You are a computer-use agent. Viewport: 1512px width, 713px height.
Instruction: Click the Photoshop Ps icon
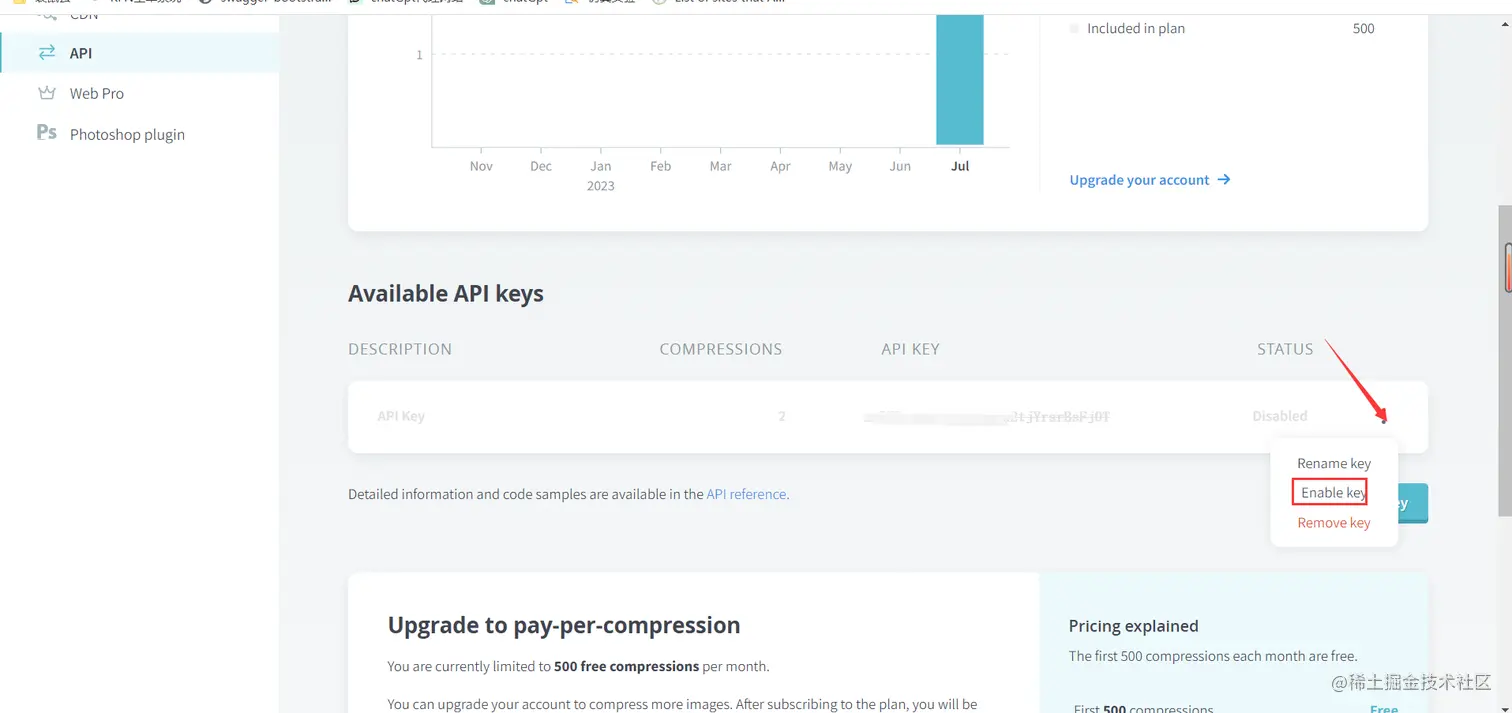47,133
